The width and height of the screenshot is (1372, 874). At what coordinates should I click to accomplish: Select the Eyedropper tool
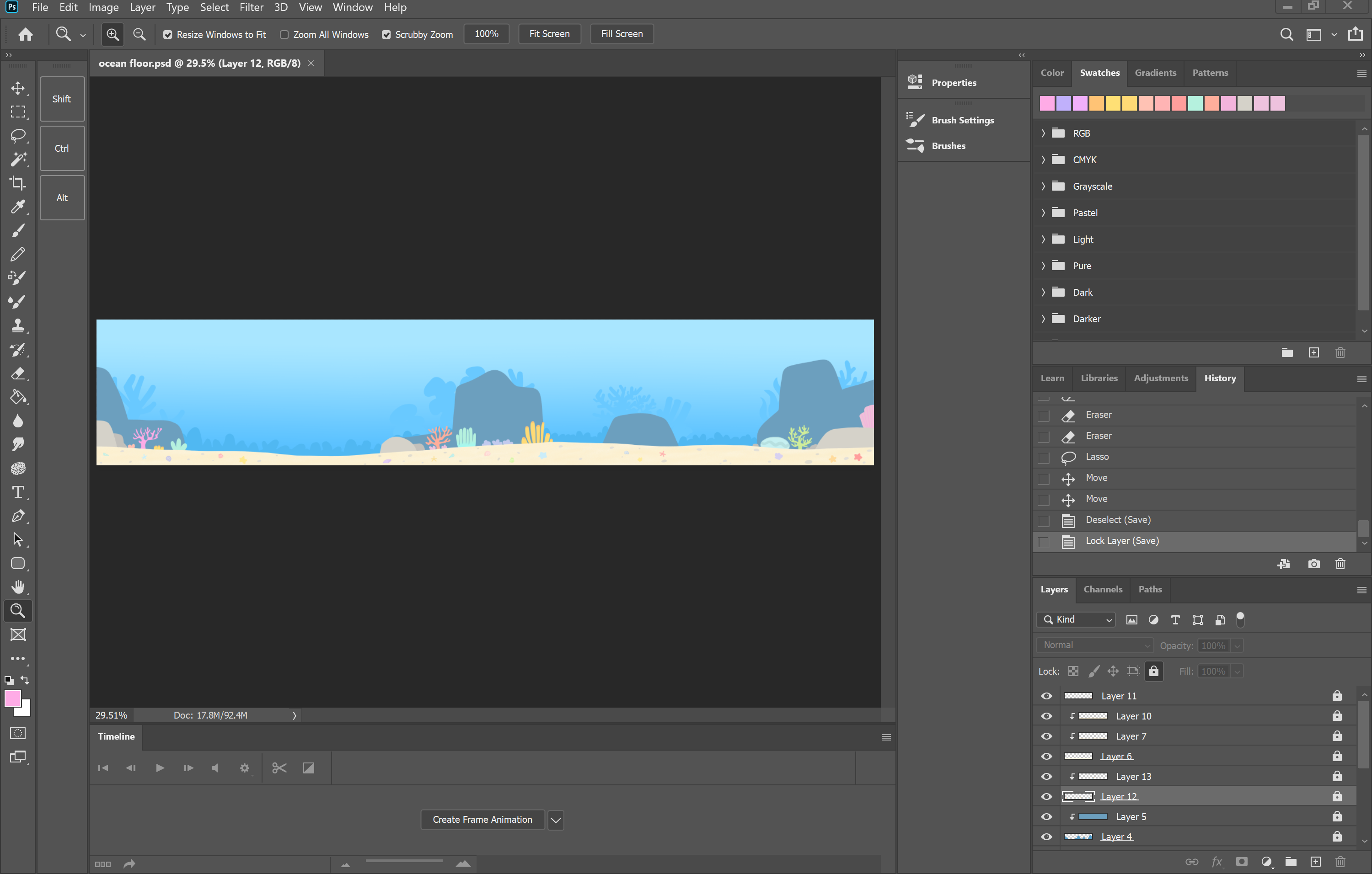[18, 207]
